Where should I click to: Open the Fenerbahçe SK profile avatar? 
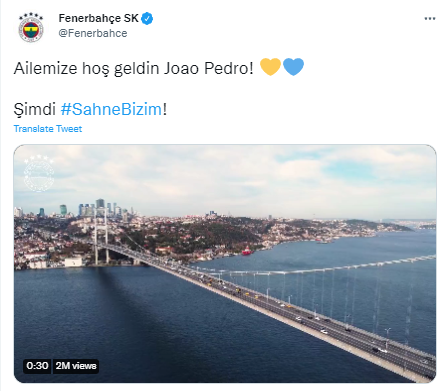pyautogui.click(x=31, y=28)
